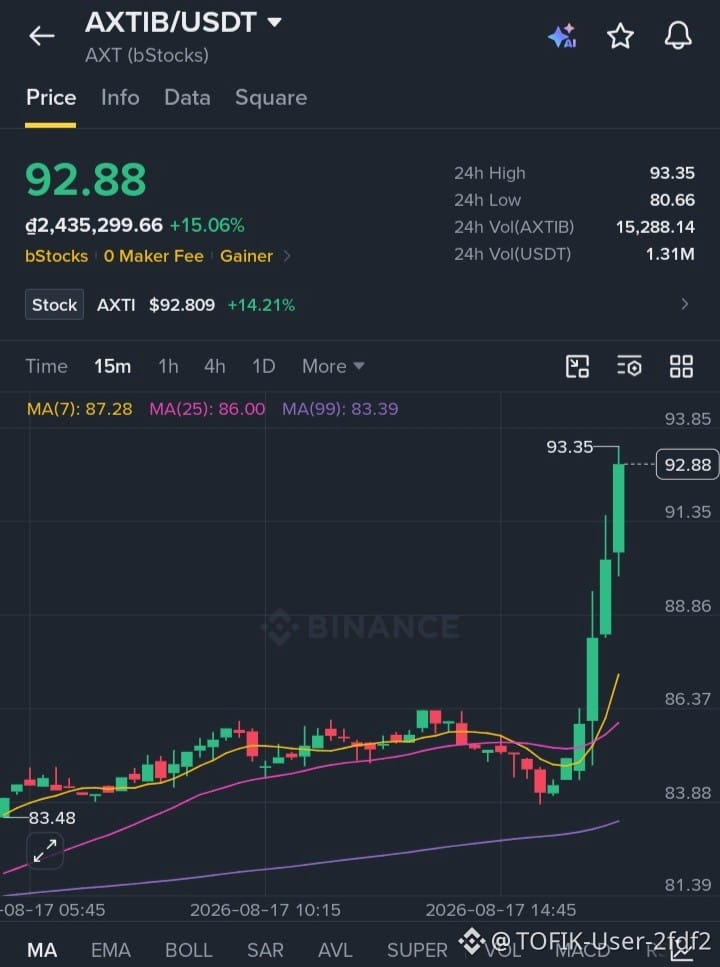Expand the chart to full screen
720x967 pixels.
(44, 850)
